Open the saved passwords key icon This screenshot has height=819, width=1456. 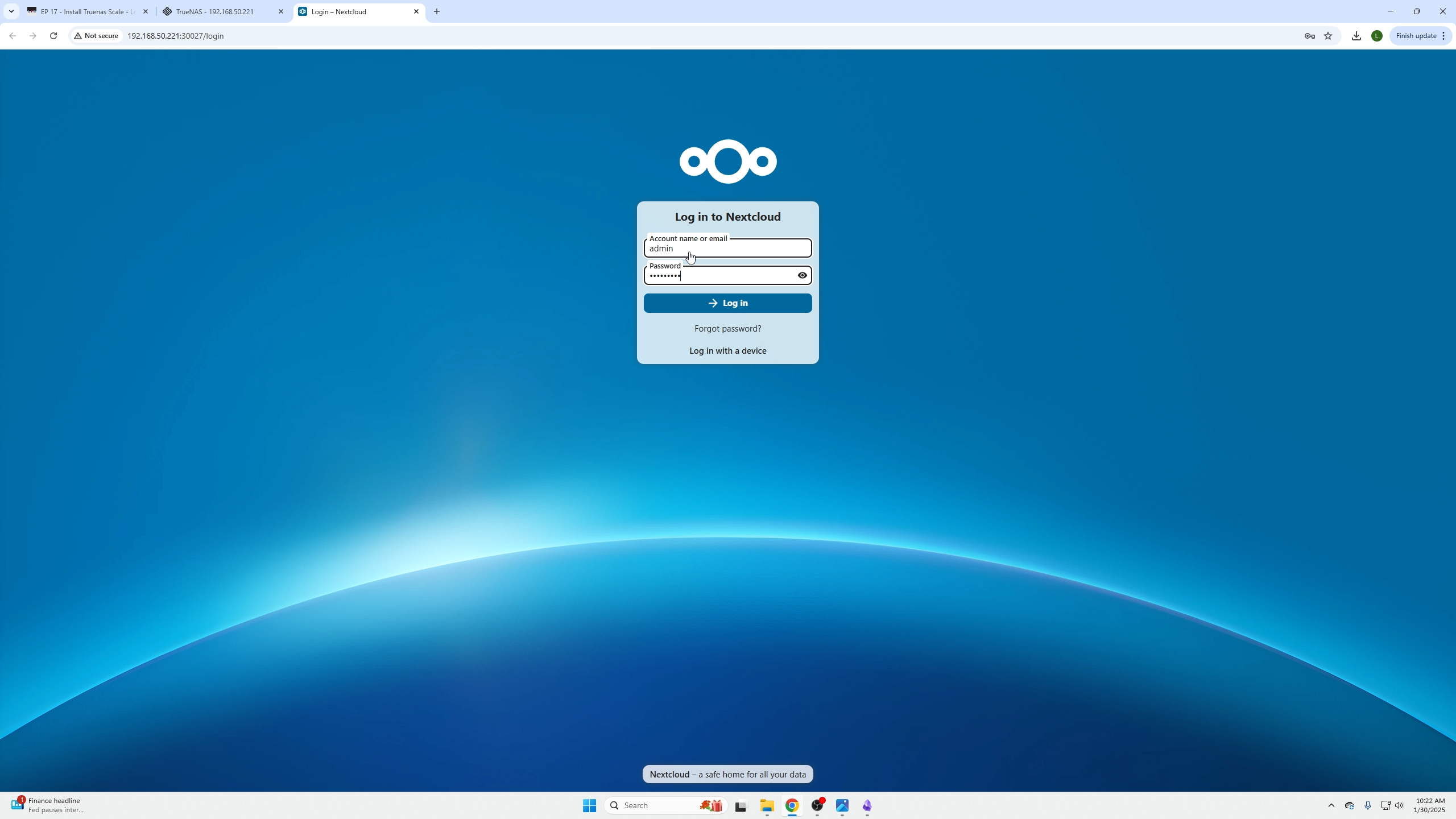tap(1309, 36)
